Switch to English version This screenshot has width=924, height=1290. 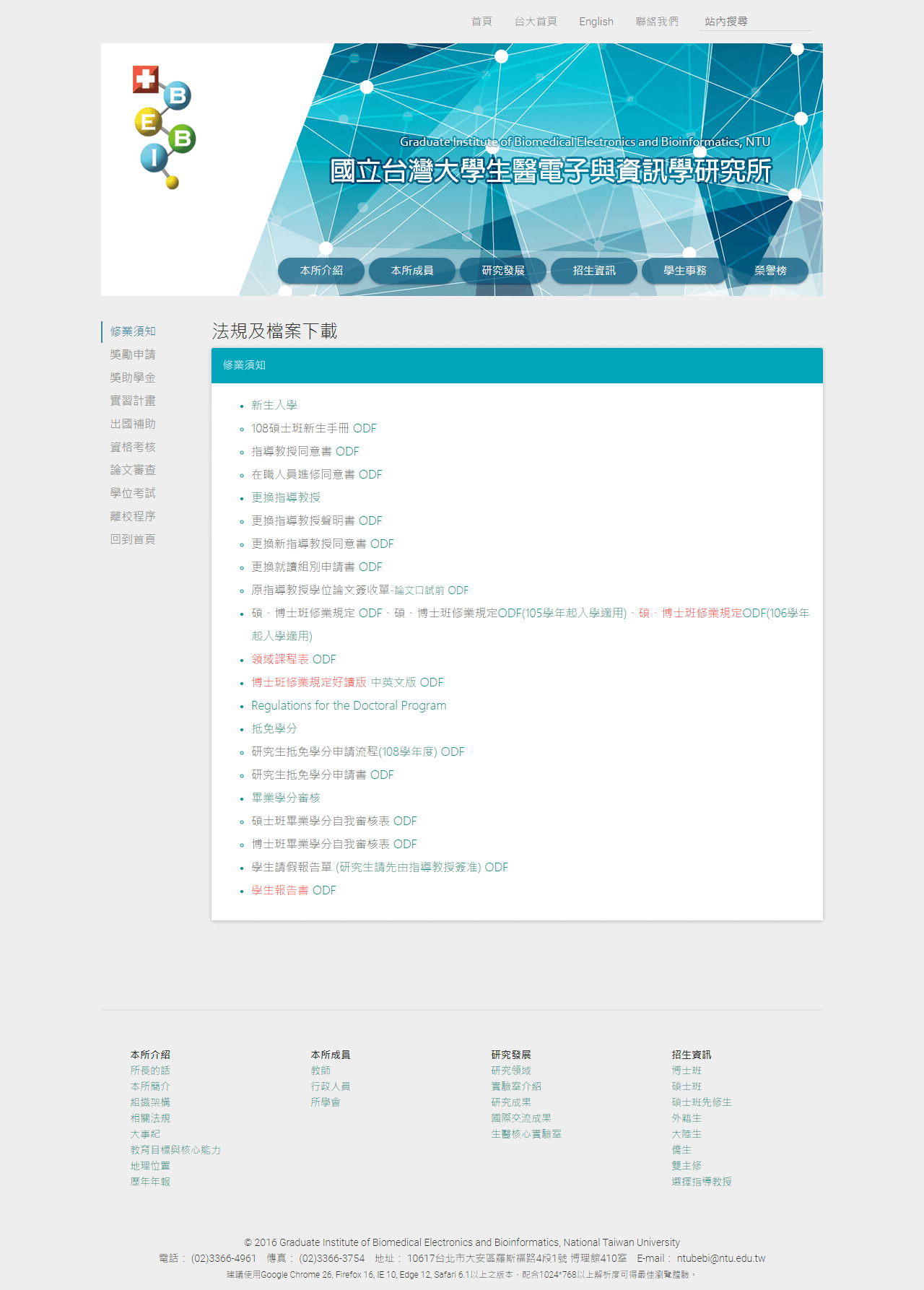596,22
